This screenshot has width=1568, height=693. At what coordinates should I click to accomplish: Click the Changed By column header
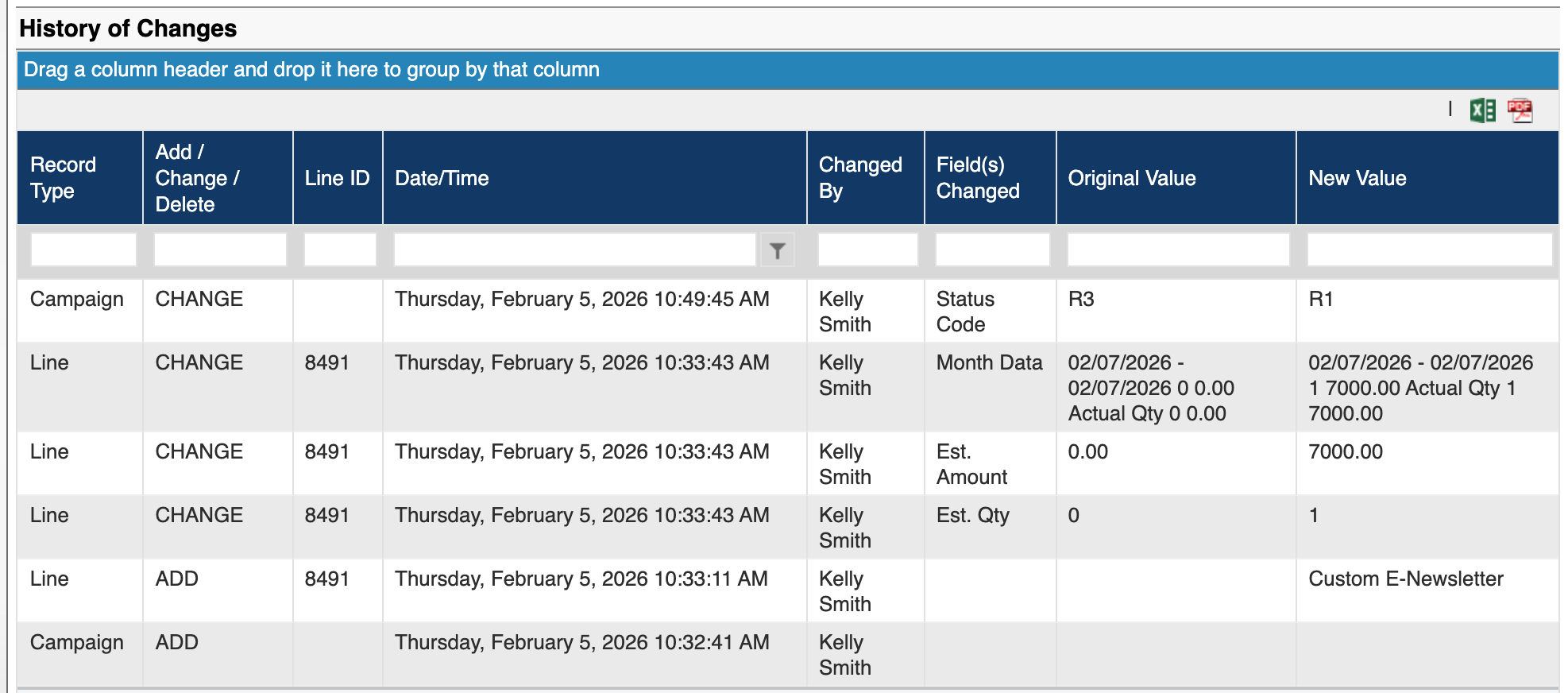[x=860, y=178]
